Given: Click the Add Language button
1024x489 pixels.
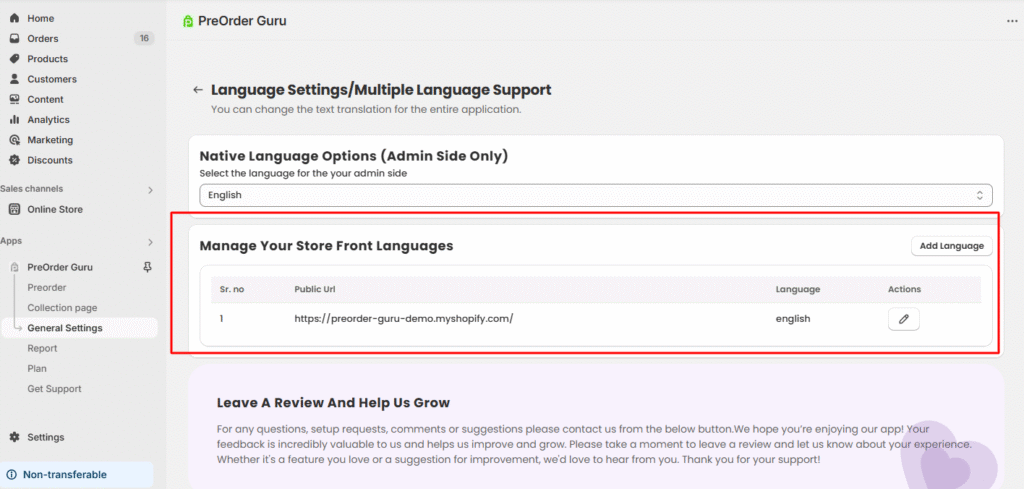Looking at the screenshot, I should click(951, 246).
